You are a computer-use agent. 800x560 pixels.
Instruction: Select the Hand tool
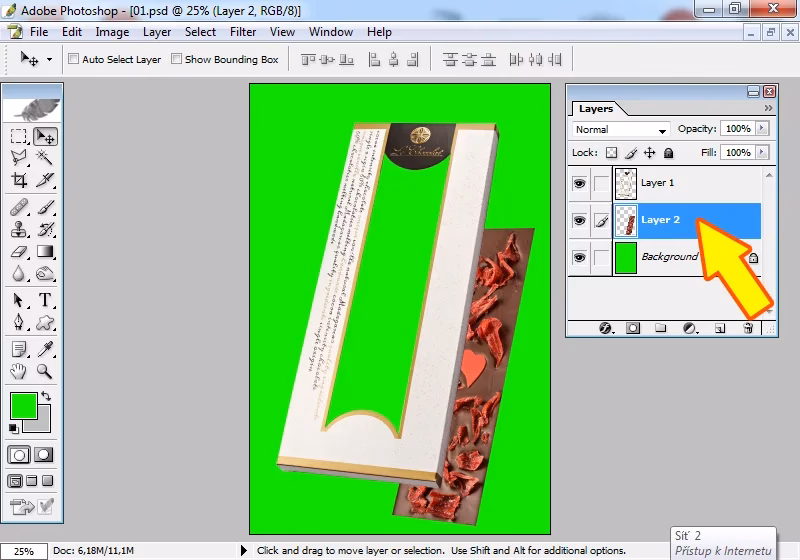(x=19, y=371)
